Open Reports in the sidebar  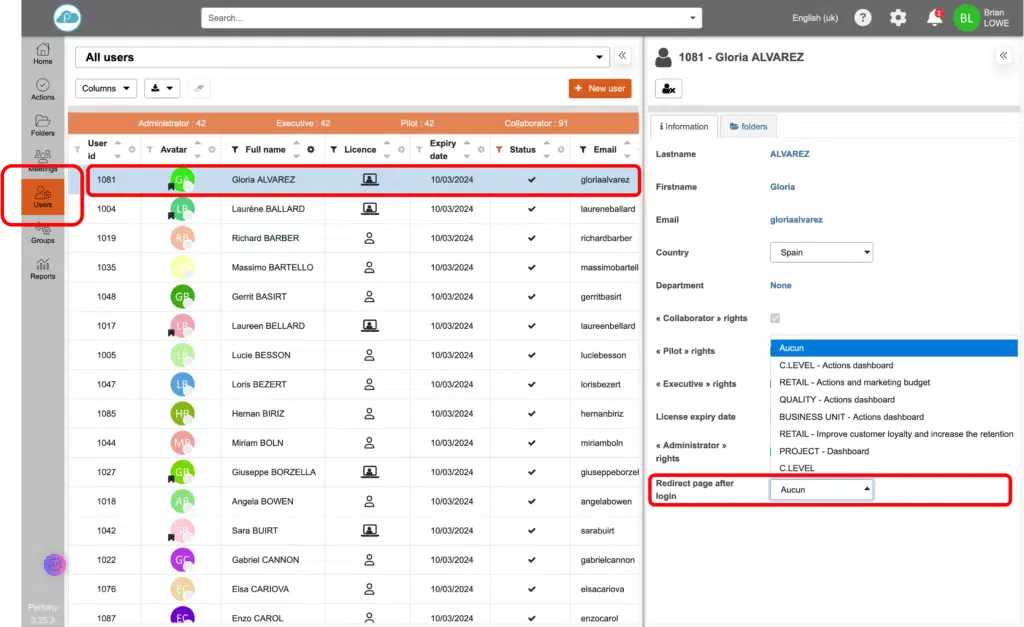pyautogui.click(x=42, y=268)
